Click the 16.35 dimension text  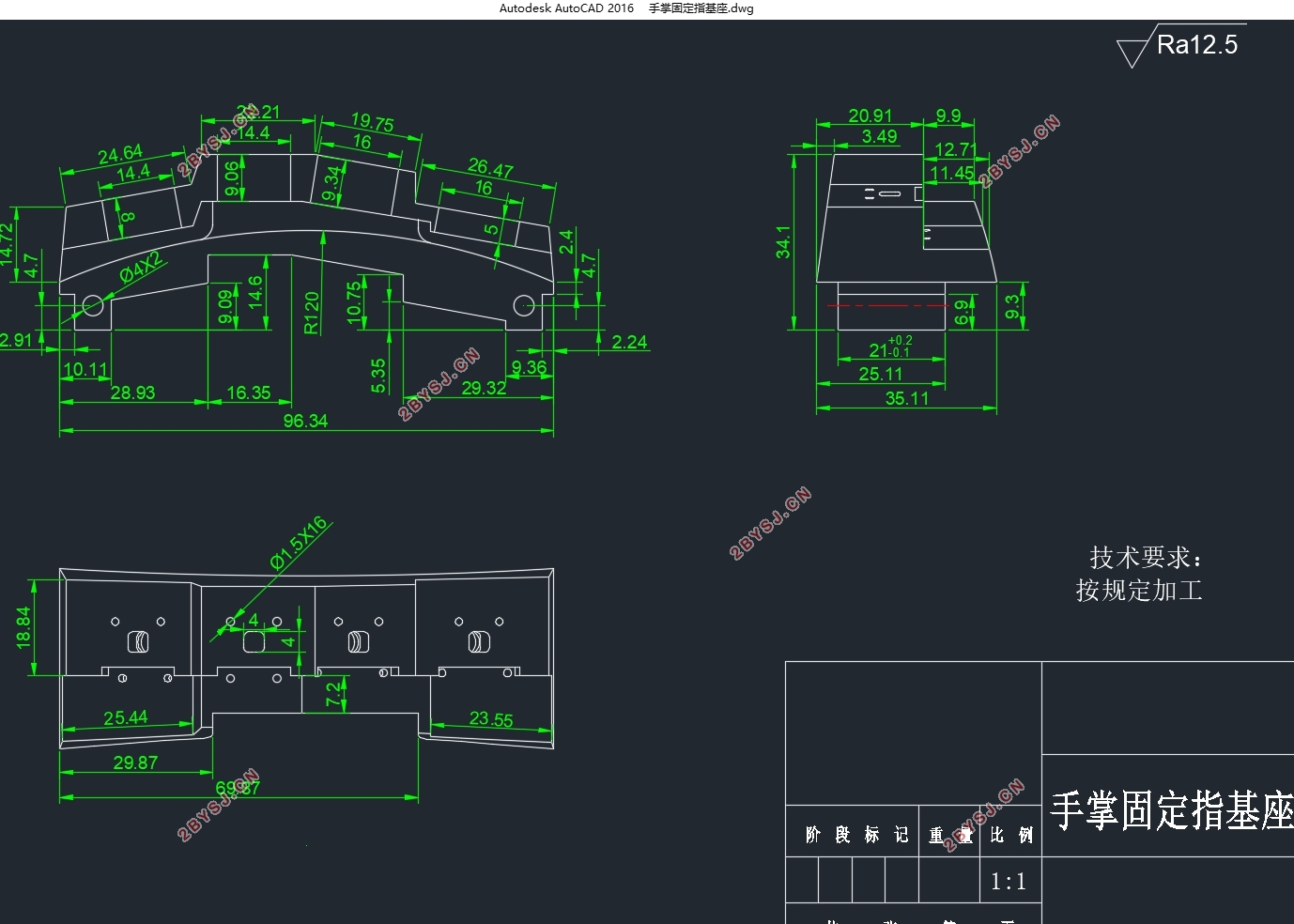point(249,393)
